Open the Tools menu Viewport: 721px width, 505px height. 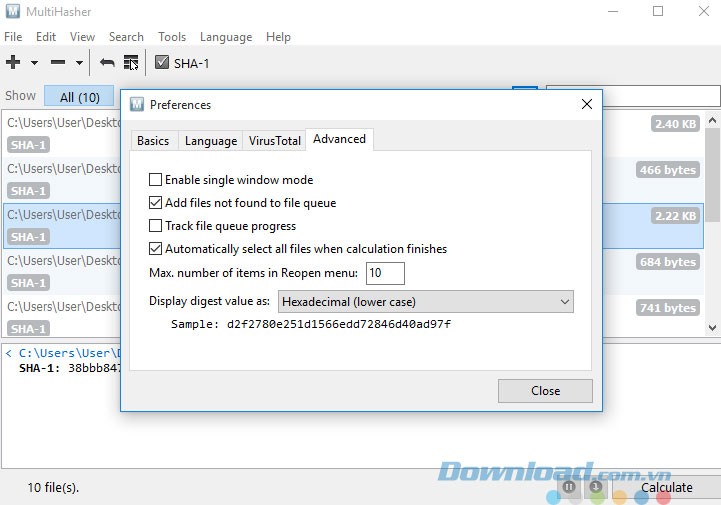pos(172,37)
